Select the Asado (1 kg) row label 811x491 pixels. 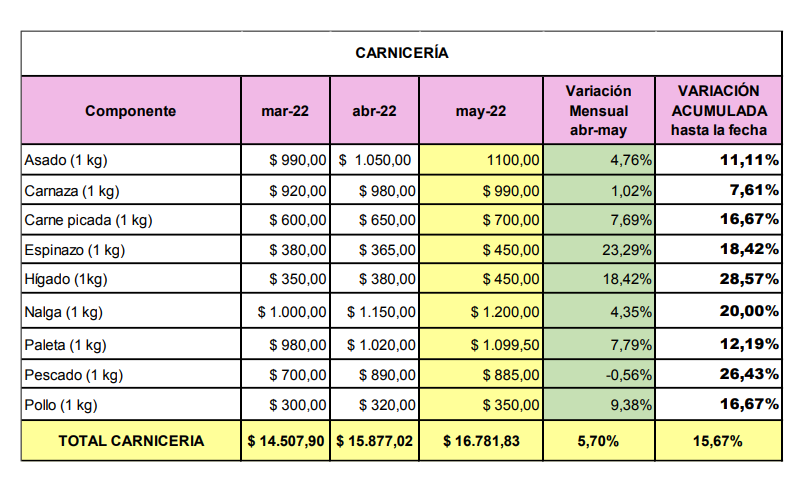coord(64,159)
